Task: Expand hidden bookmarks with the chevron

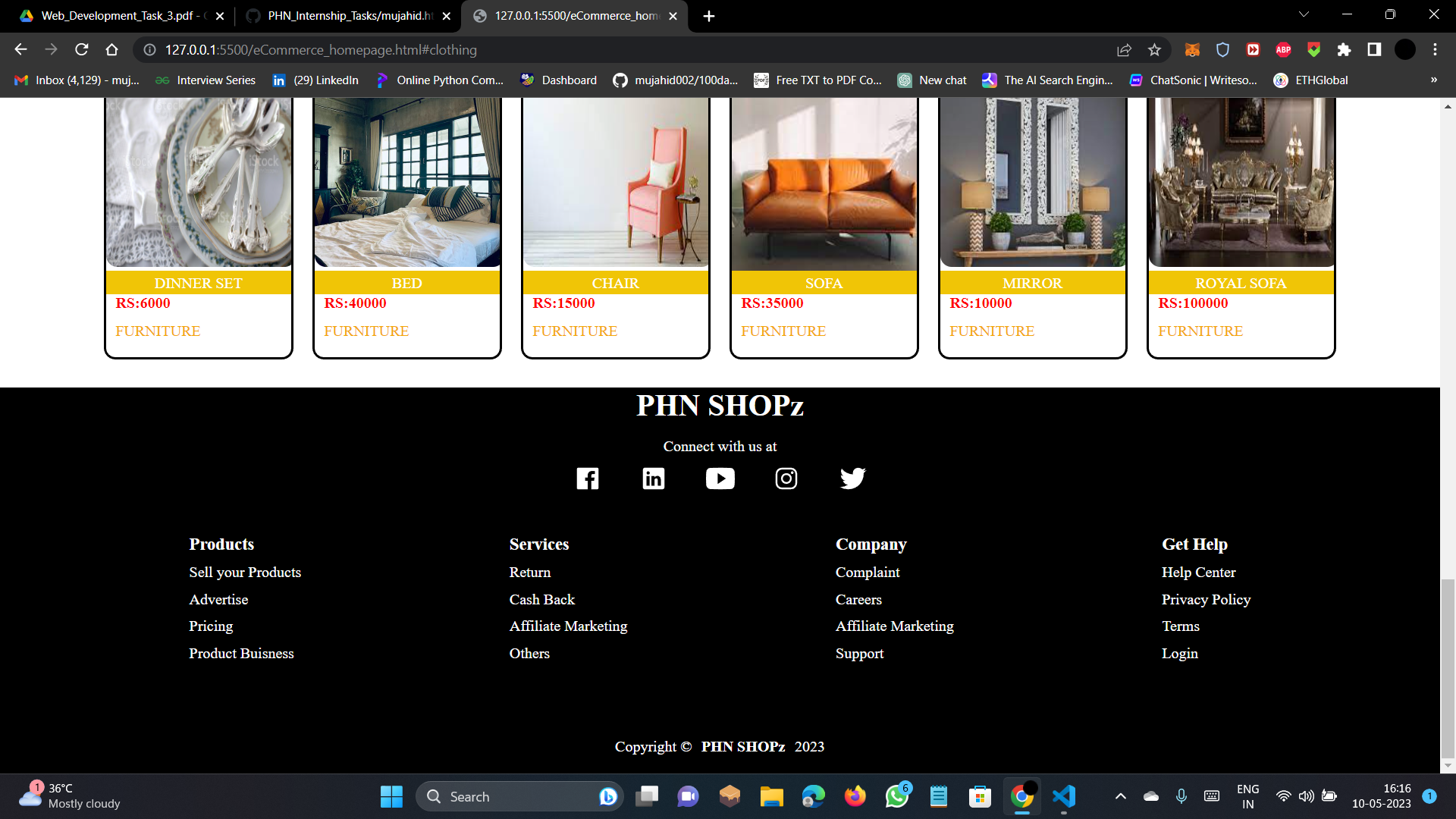Action: coord(1432,80)
